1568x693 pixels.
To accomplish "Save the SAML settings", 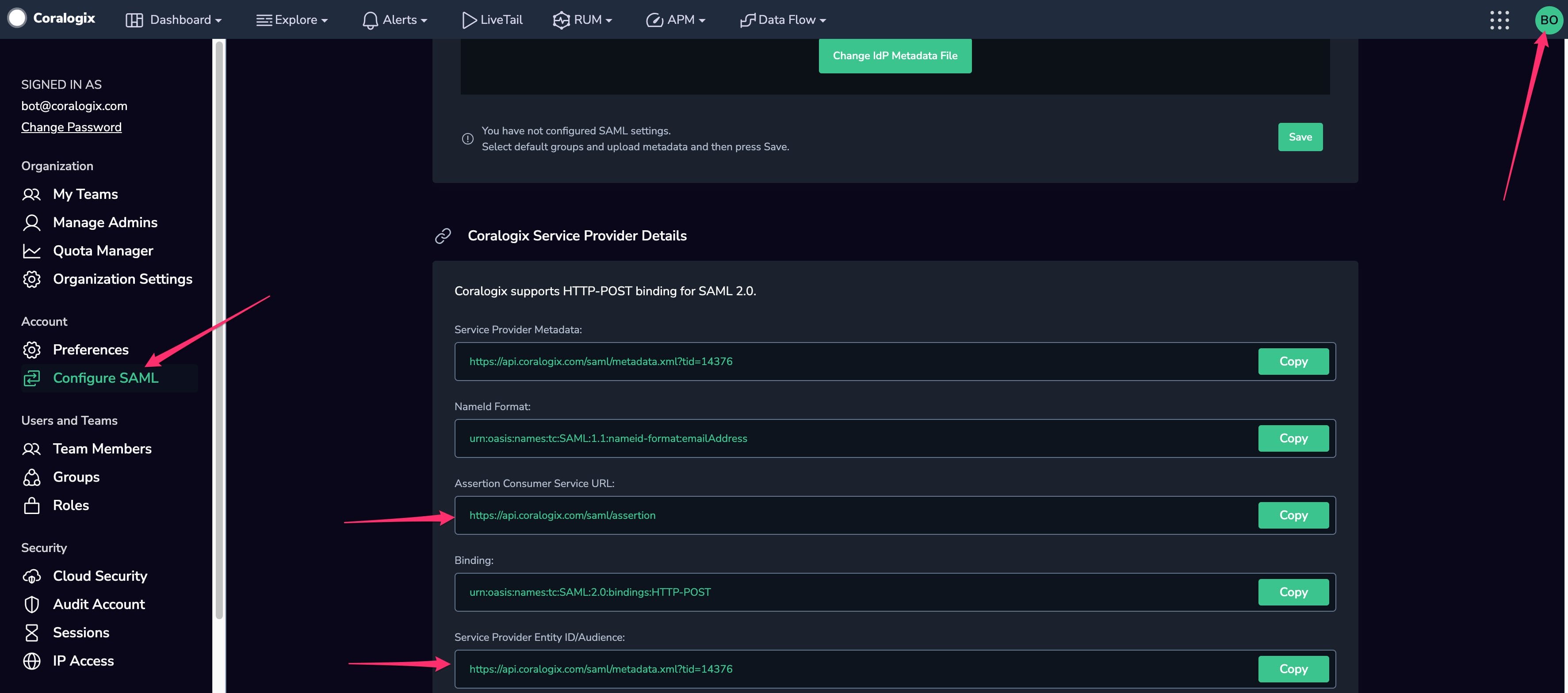I will coord(1300,137).
